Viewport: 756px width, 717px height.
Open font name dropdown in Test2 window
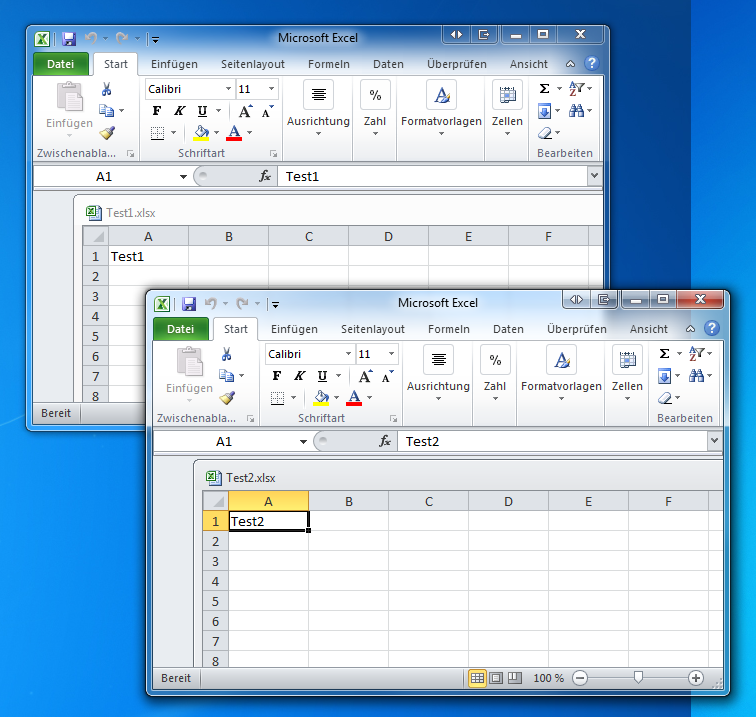pyautogui.click(x=348, y=354)
